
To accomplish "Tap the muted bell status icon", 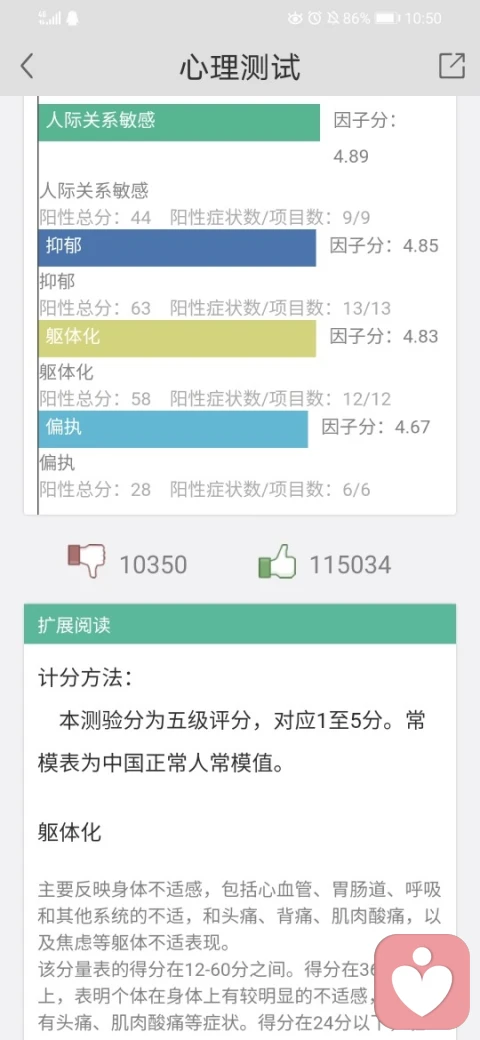I will (332, 19).
